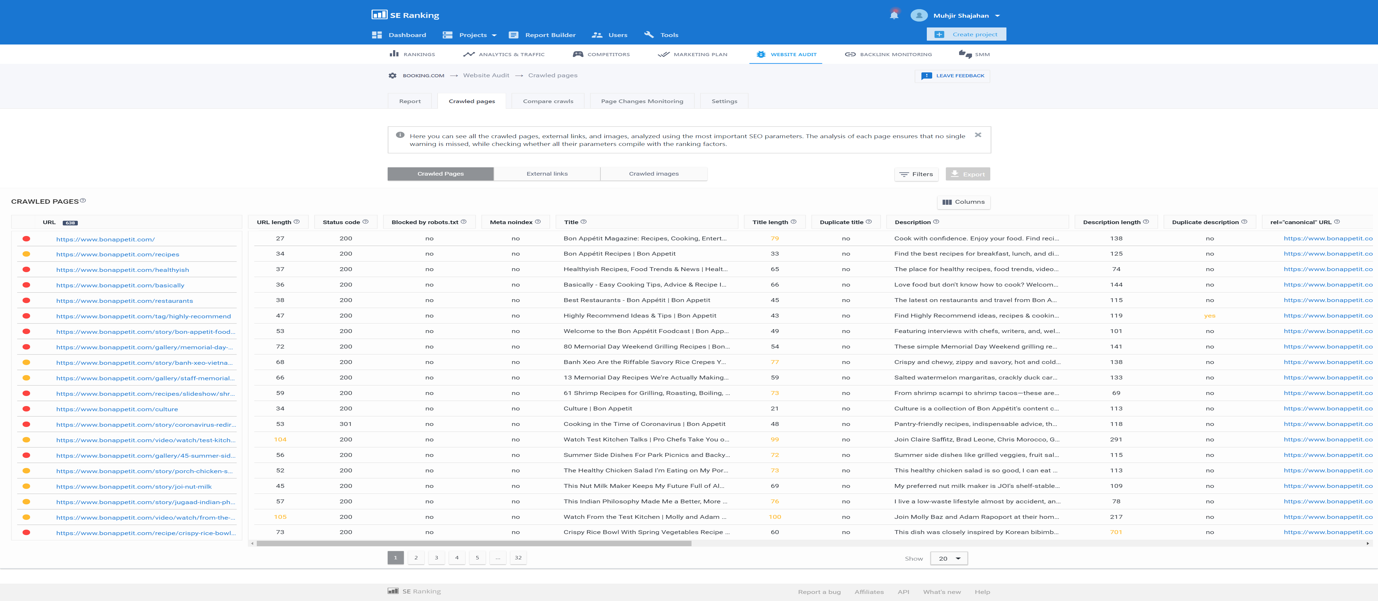
Task: Expand the Projects dropdown menu
Action: [x=476, y=35]
